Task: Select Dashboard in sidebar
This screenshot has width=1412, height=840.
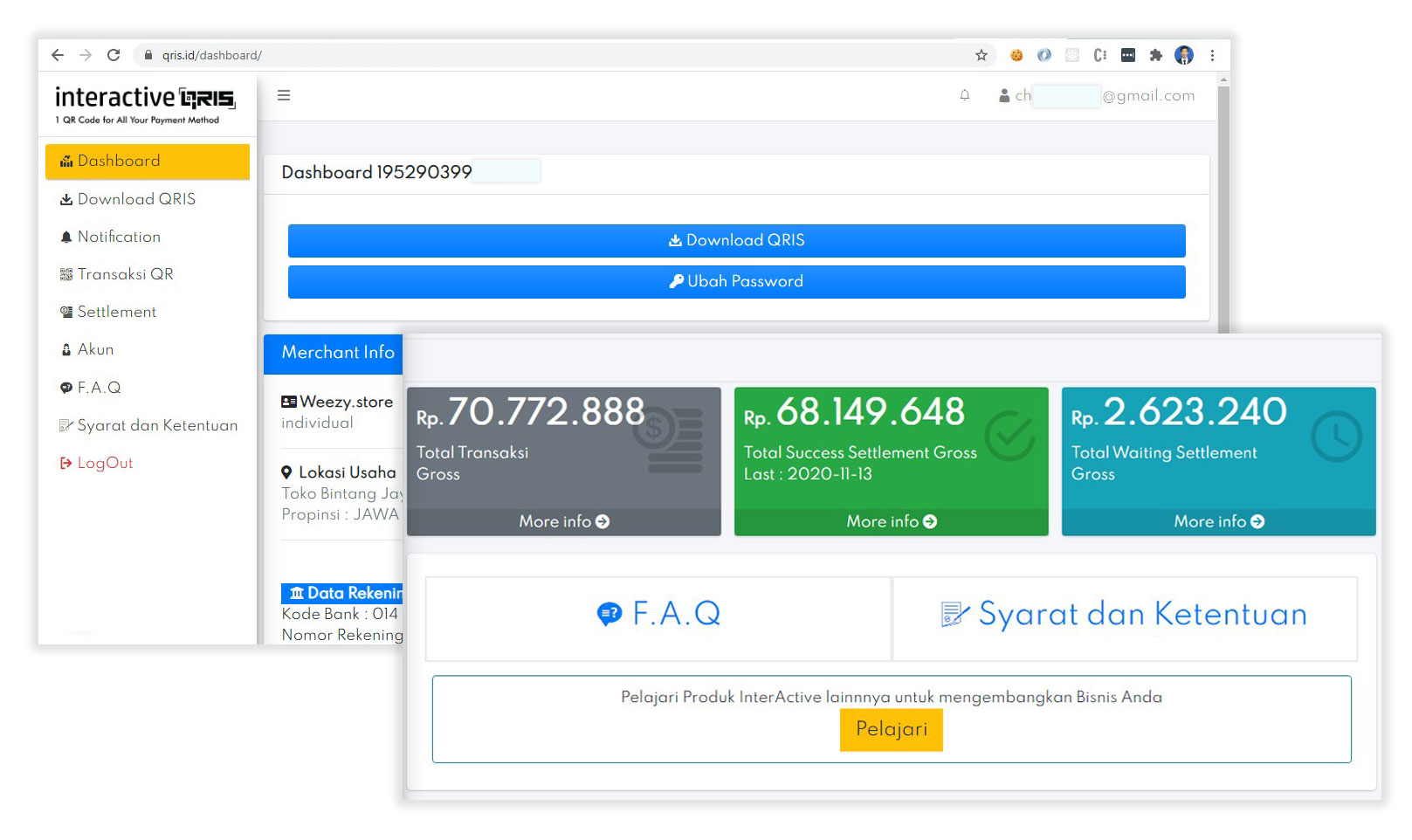Action: tap(148, 162)
